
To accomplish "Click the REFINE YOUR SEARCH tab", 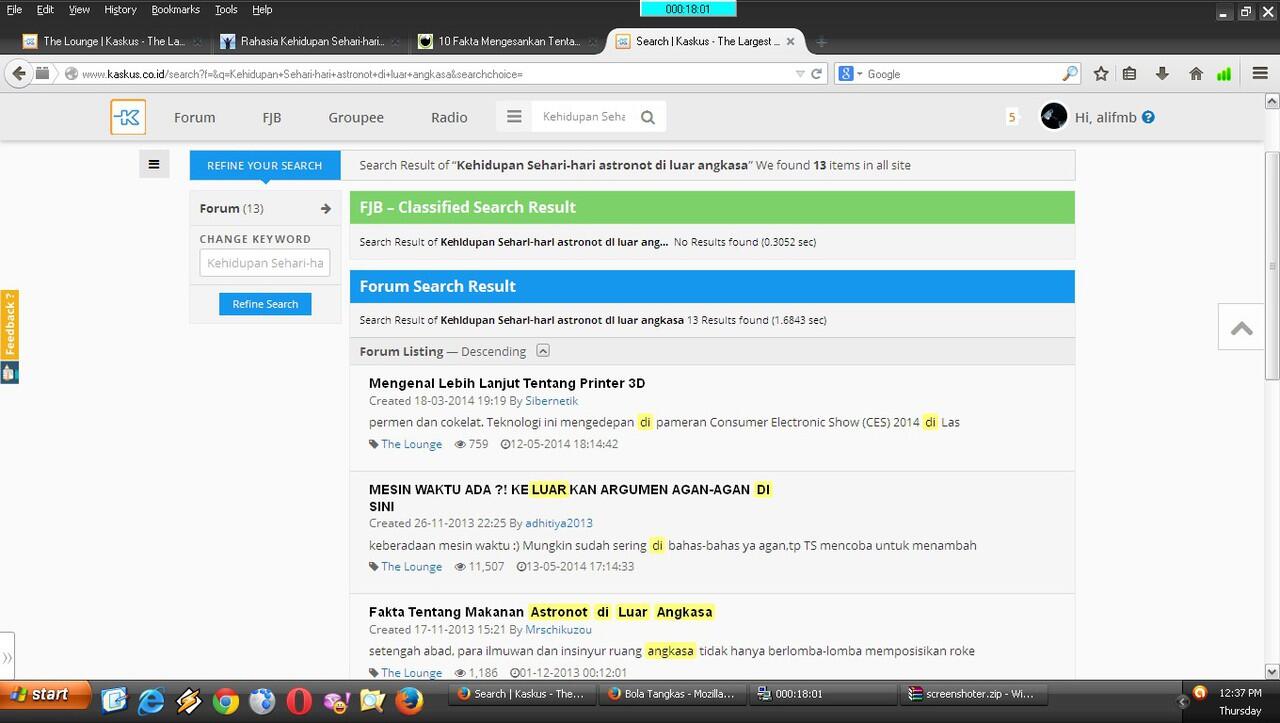I will pyautogui.click(x=265, y=165).
